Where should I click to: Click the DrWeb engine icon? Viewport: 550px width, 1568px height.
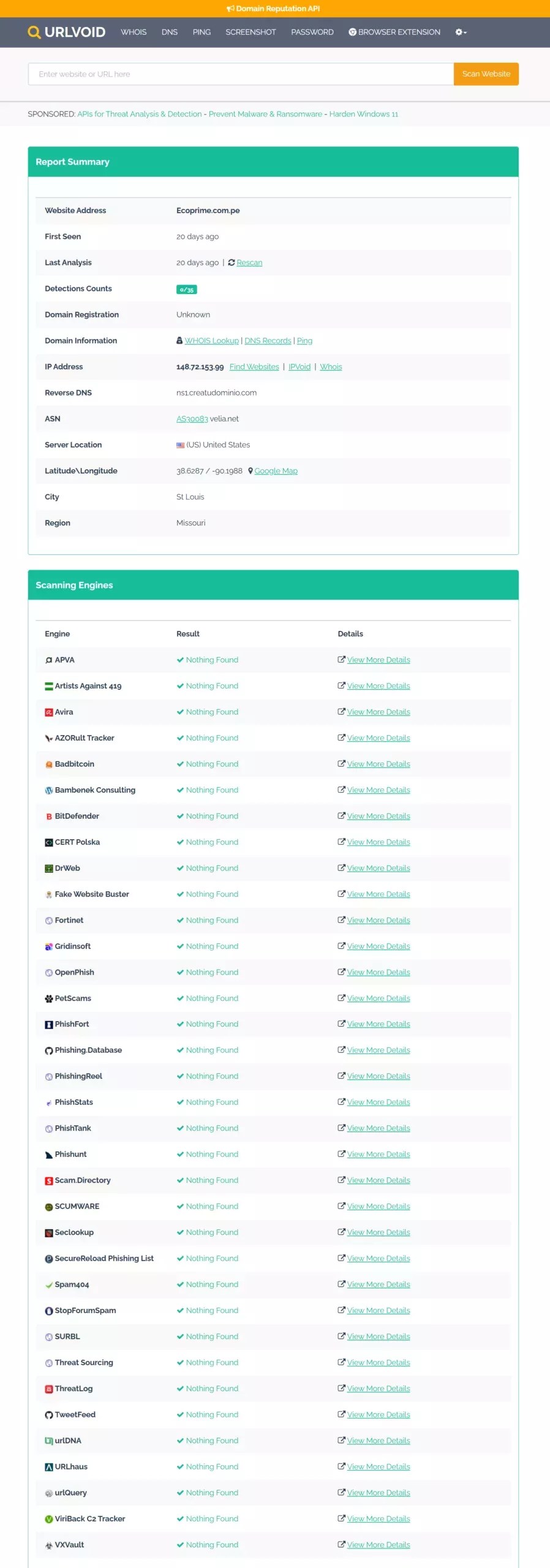(49, 869)
